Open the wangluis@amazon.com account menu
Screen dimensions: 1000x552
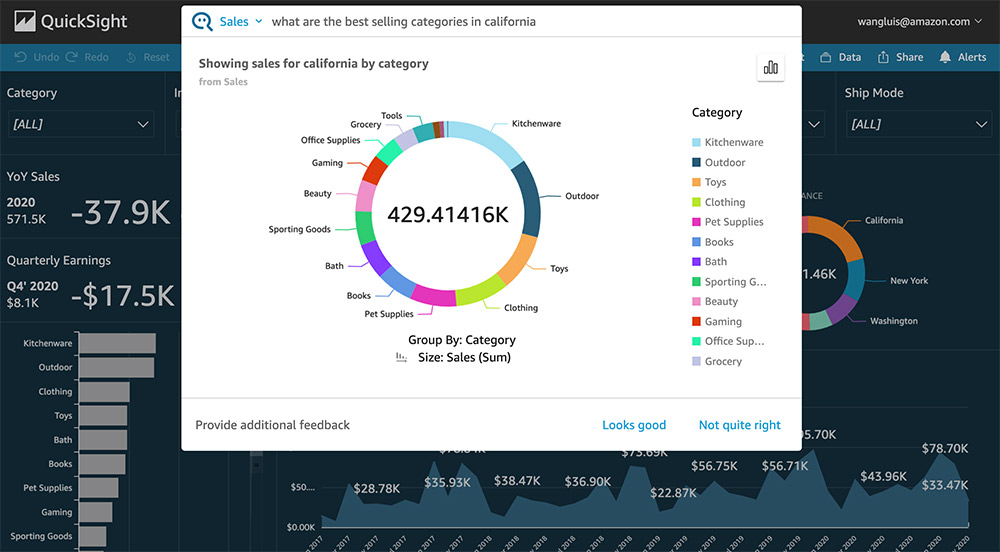(x=919, y=21)
